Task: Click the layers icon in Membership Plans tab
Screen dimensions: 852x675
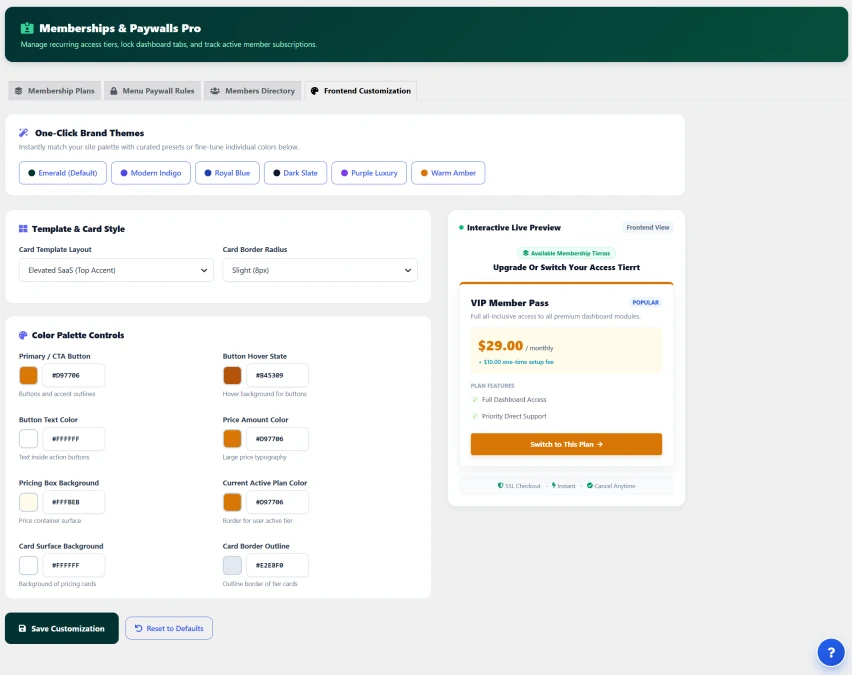Action: [18, 91]
